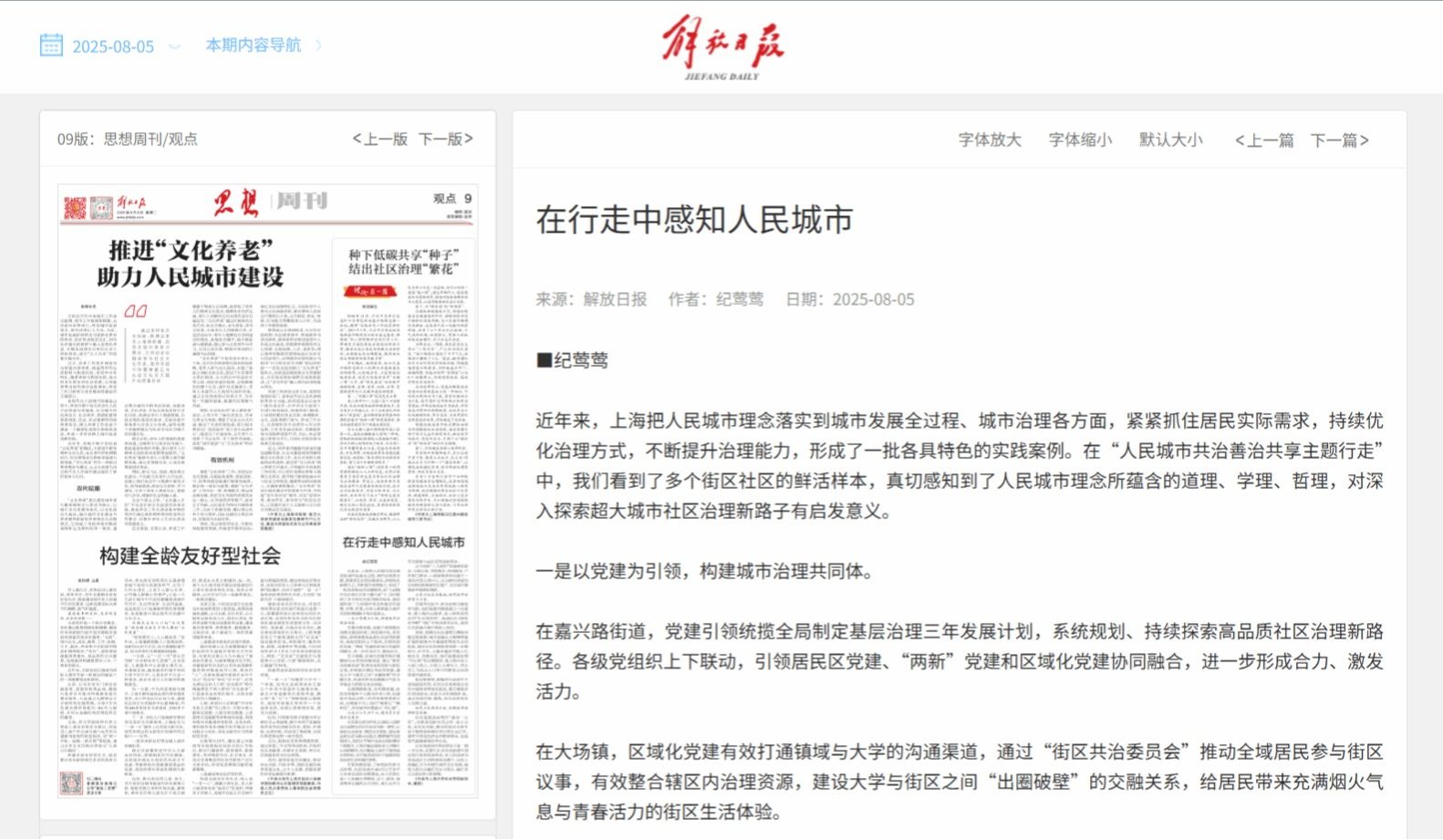The image size is (1443, 840).
Task: Go to next page with 下一版>
Action: 446,139
